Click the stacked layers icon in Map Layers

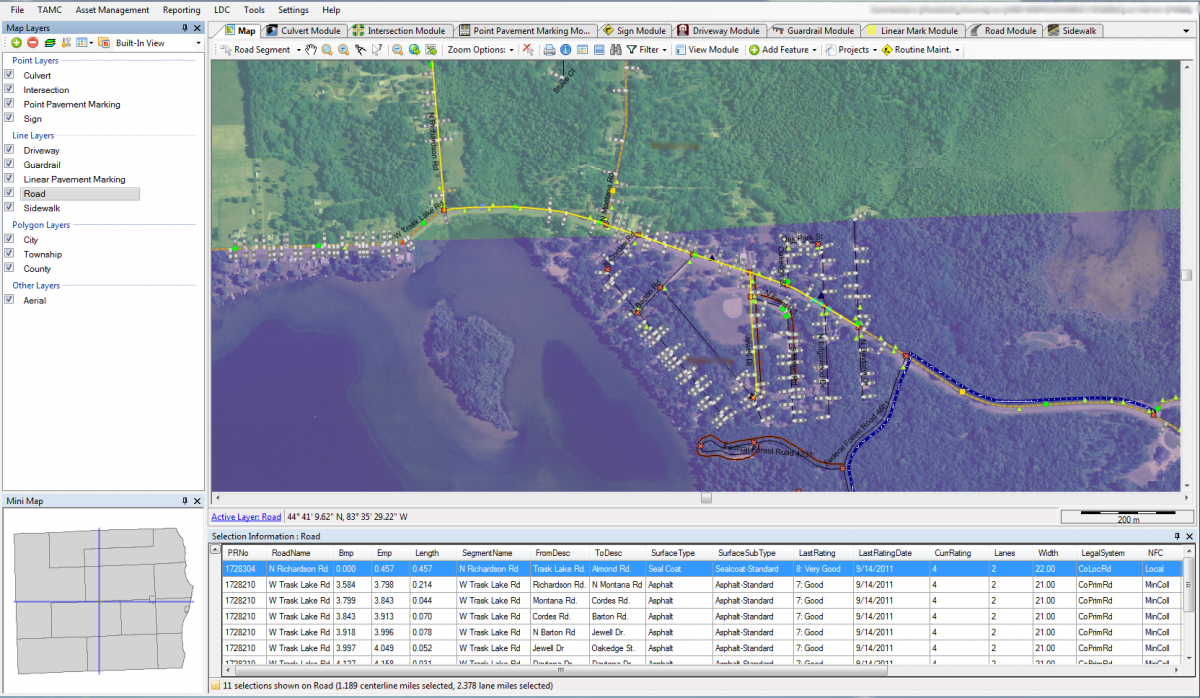click(x=49, y=43)
